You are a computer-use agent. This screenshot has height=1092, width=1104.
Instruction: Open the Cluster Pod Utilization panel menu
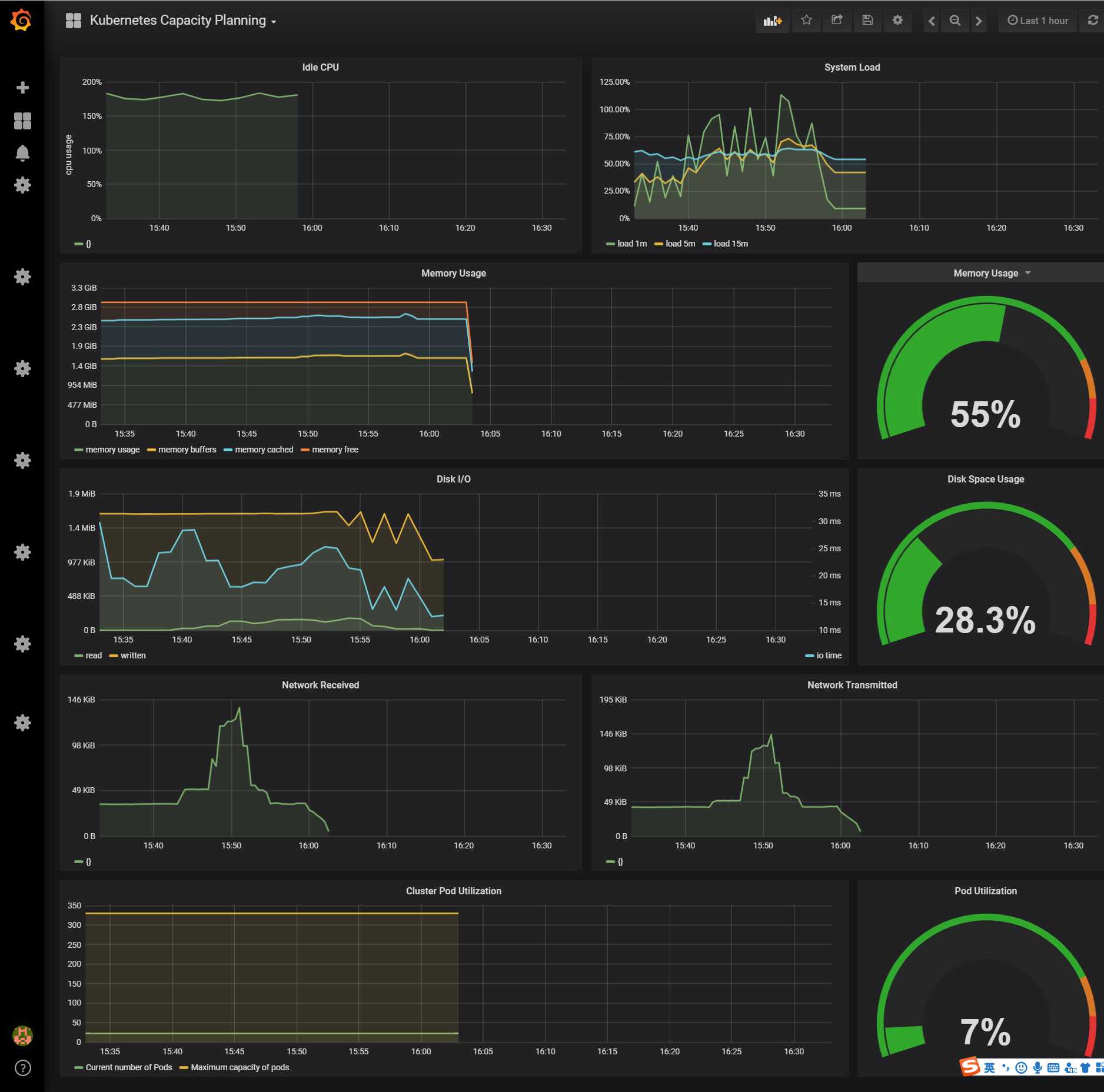pyautogui.click(x=453, y=891)
